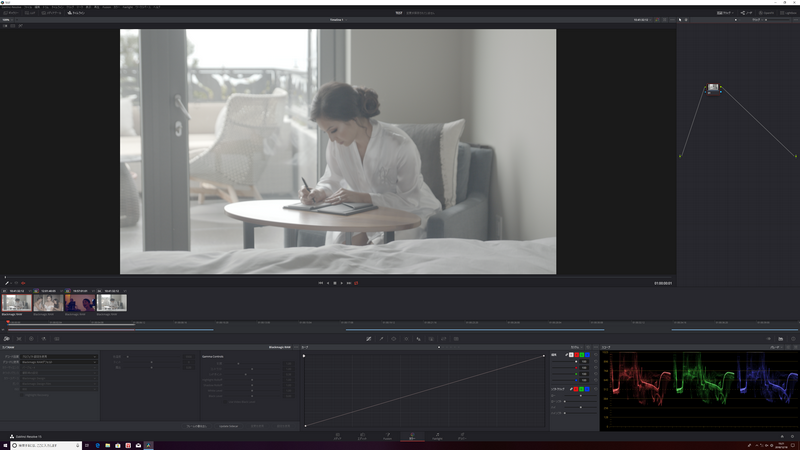
Task: Toggle the Media Pool panel
Action: (52, 13)
